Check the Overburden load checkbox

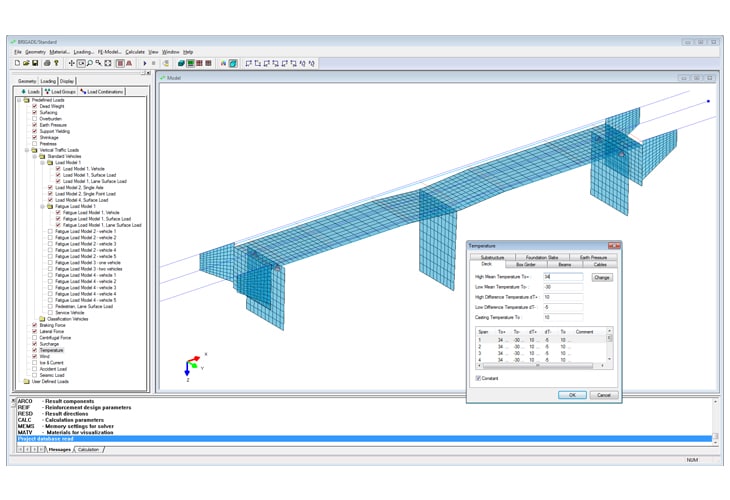point(34,119)
